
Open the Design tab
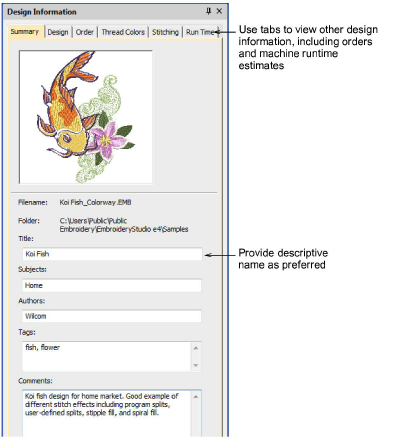58,32
